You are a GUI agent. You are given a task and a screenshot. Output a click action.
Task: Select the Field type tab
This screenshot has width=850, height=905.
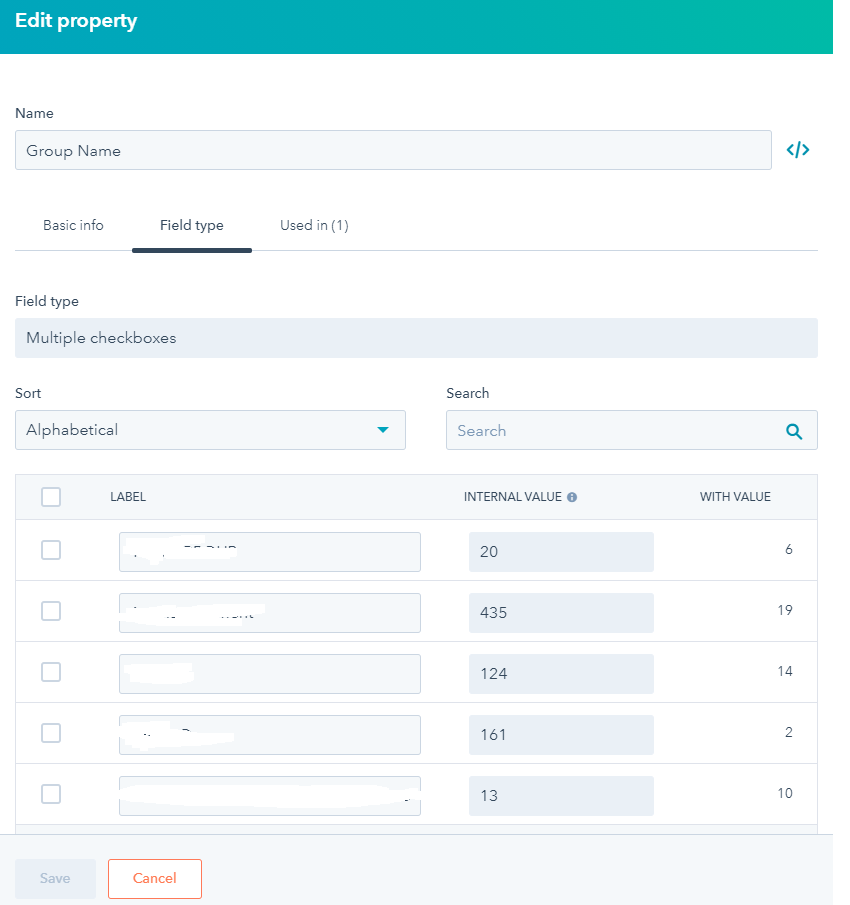(x=191, y=225)
